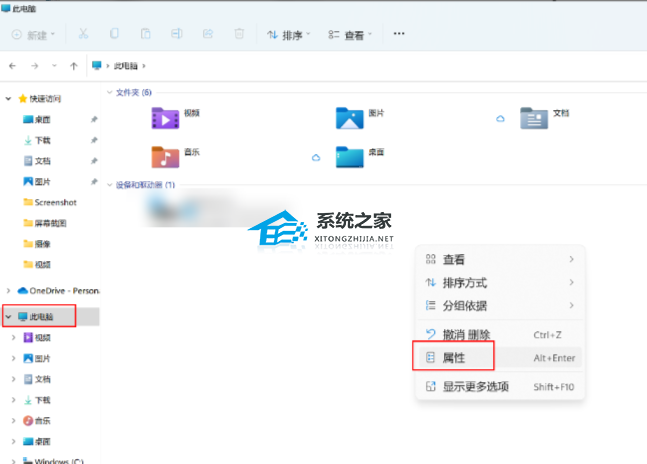This screenshot has width=647, height=464.
Task: Open the 视频 folder under Quick access
Action: coord(37,264)
